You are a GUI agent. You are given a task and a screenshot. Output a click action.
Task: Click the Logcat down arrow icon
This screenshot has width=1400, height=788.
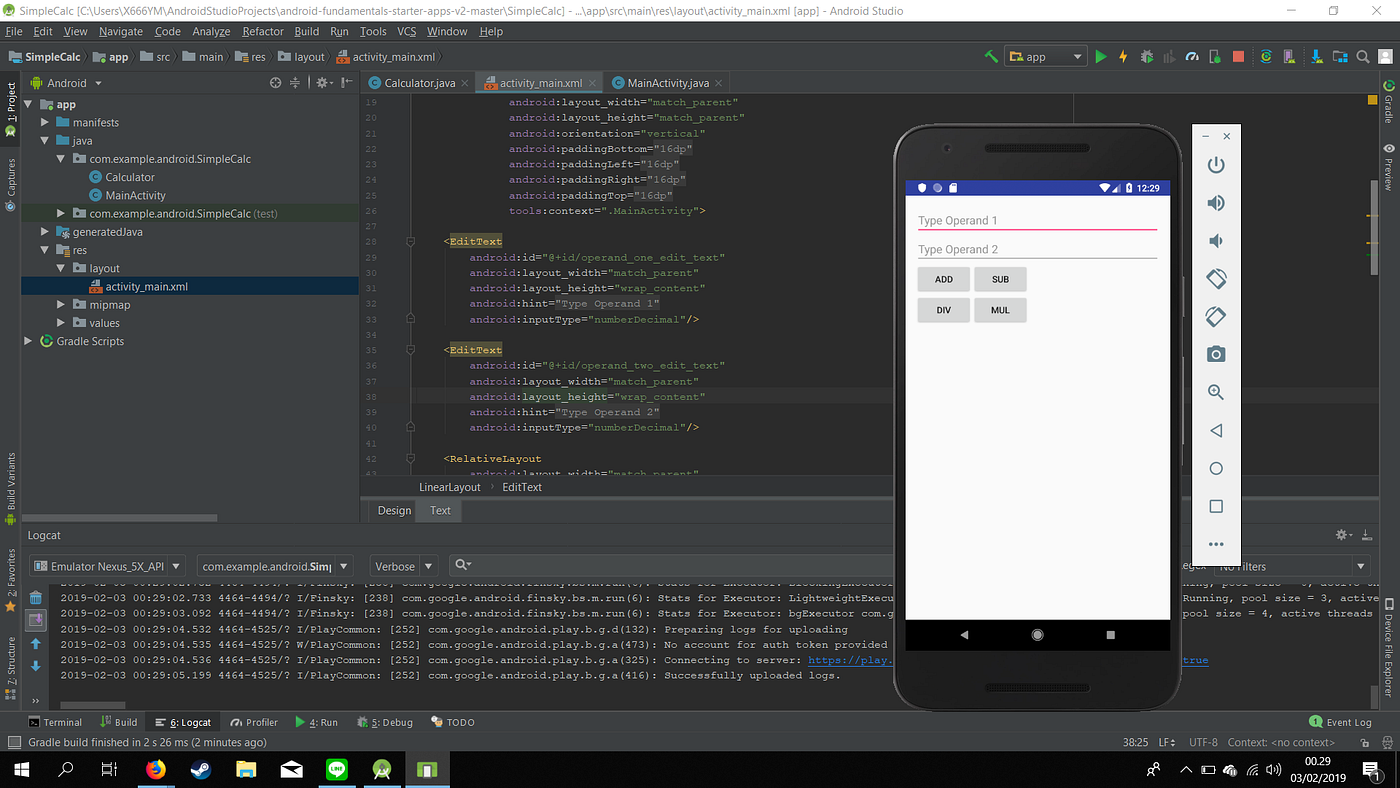36,666
